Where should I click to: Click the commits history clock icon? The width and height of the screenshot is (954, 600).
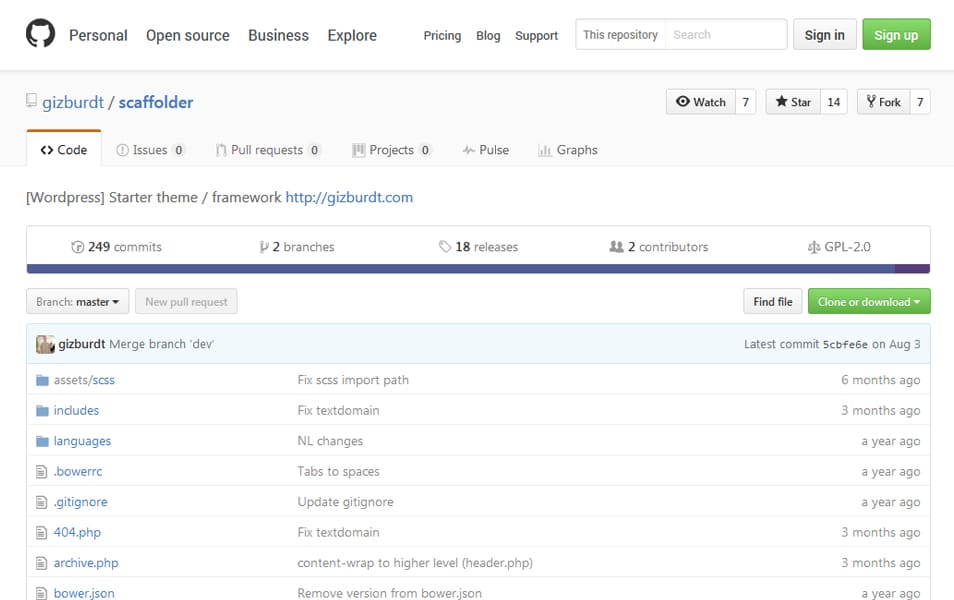click(77, 247)
